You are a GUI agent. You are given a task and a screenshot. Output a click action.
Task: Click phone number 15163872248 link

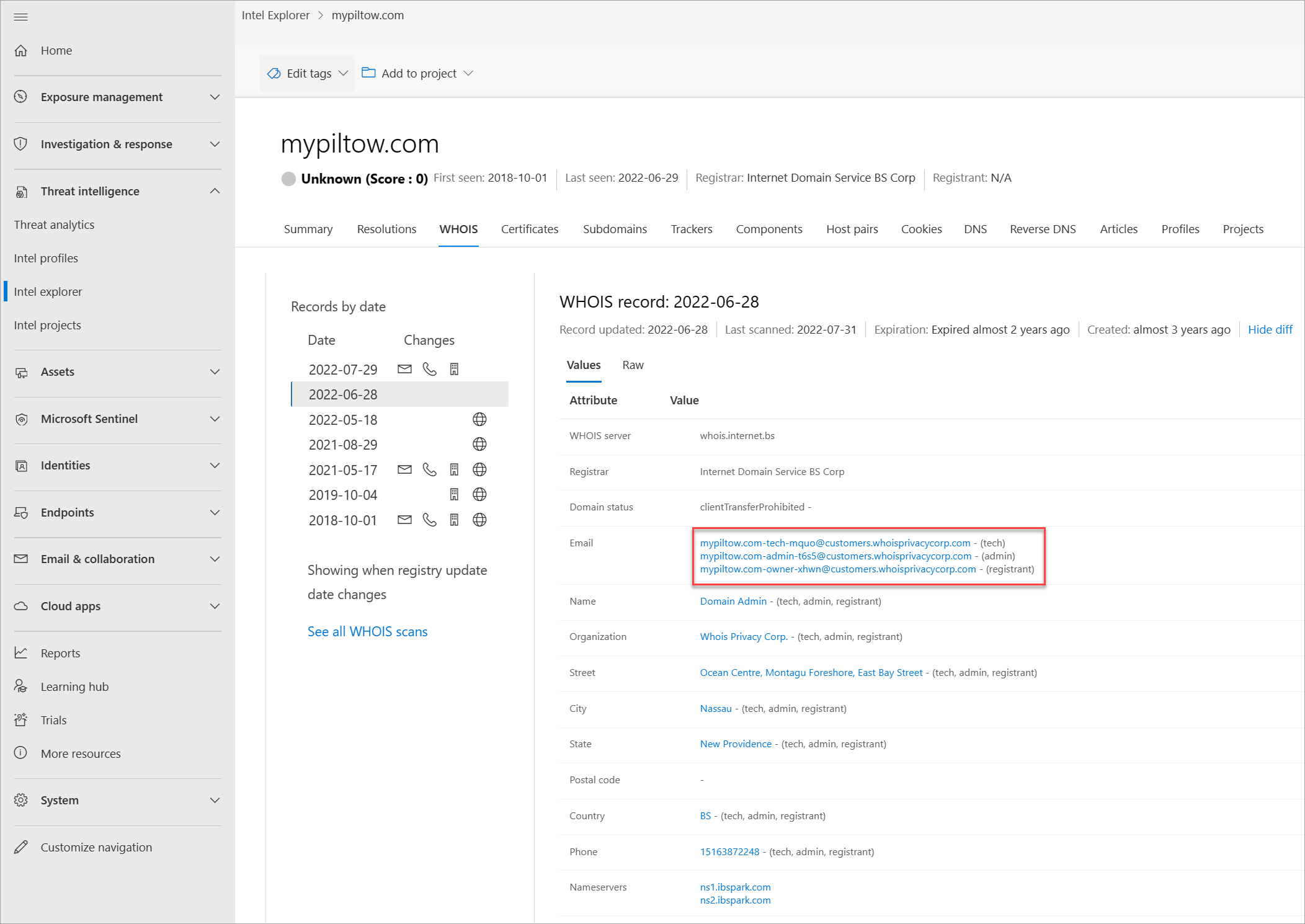tap(729, 852)
